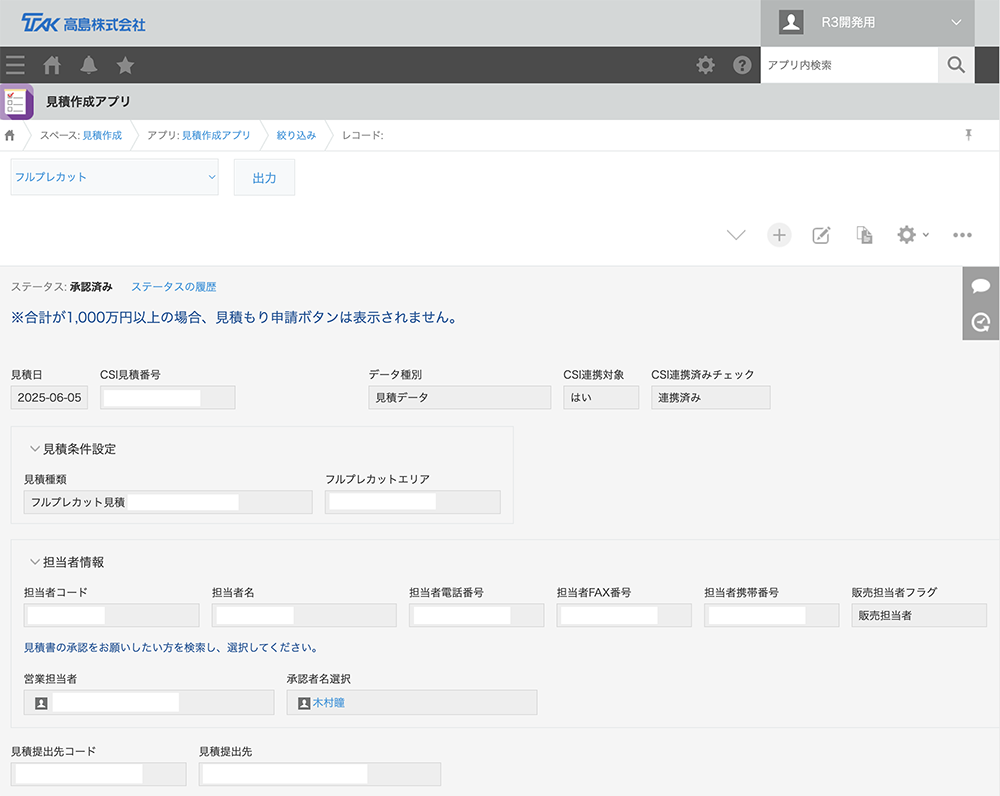1000x796 pixels.
Task: Open favorites star
Action: point(125,65)
